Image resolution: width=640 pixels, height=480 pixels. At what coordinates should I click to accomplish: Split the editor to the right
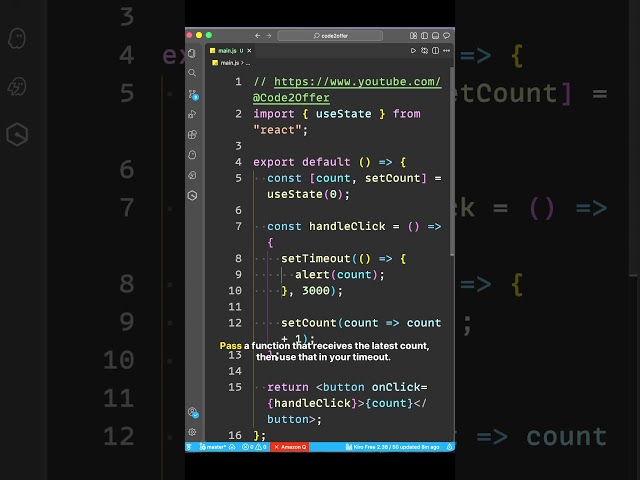[x=436, y=51]
